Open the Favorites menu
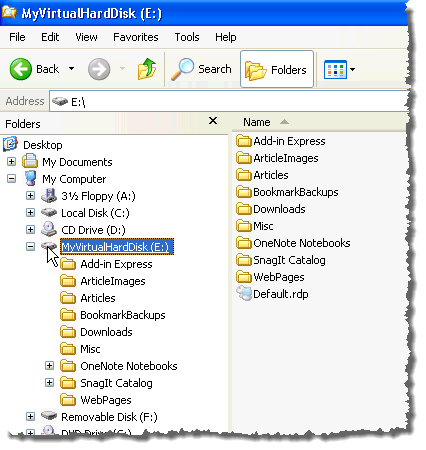 point(136,37)
